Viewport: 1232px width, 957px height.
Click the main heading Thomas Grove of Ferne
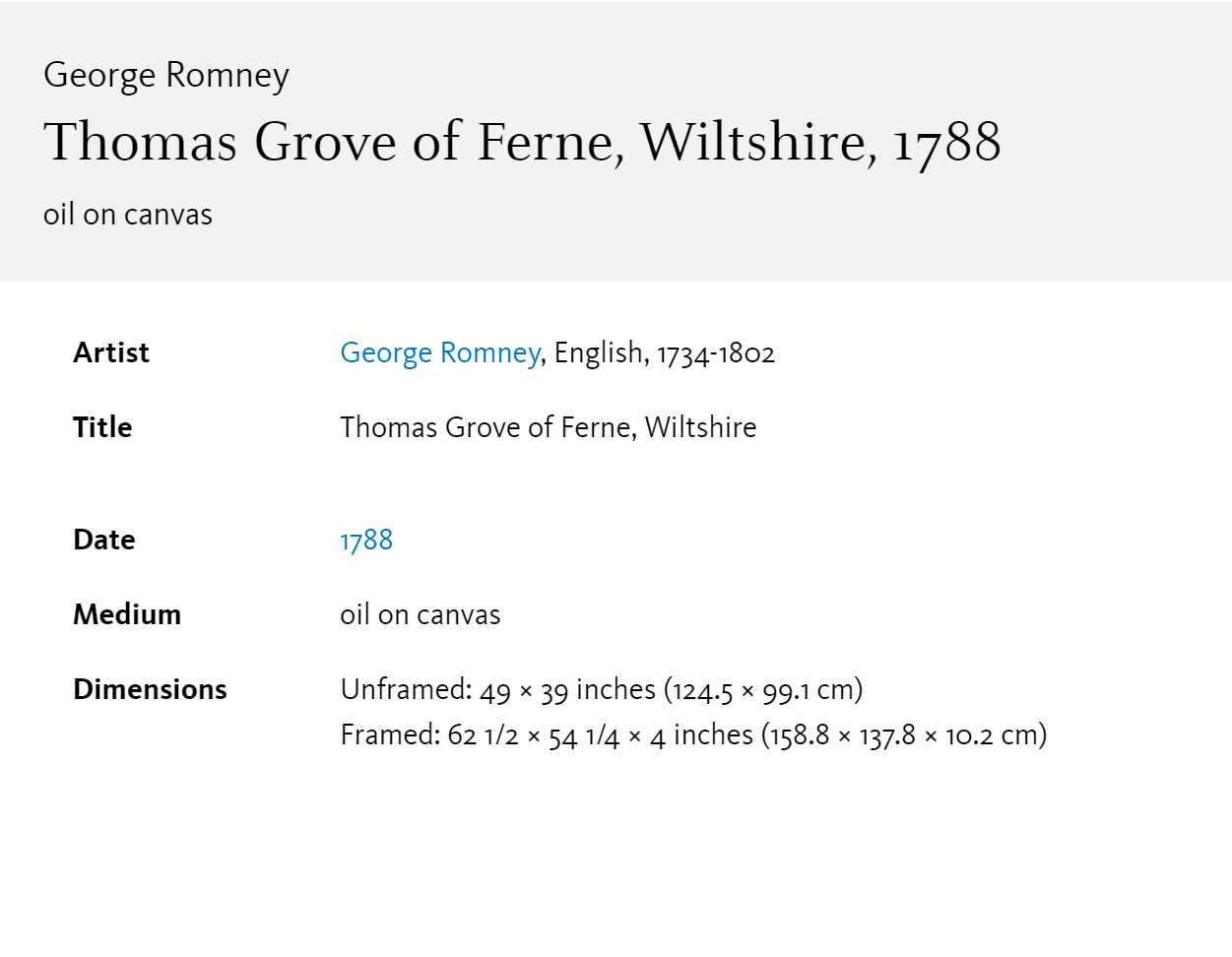tap(523, 142)
